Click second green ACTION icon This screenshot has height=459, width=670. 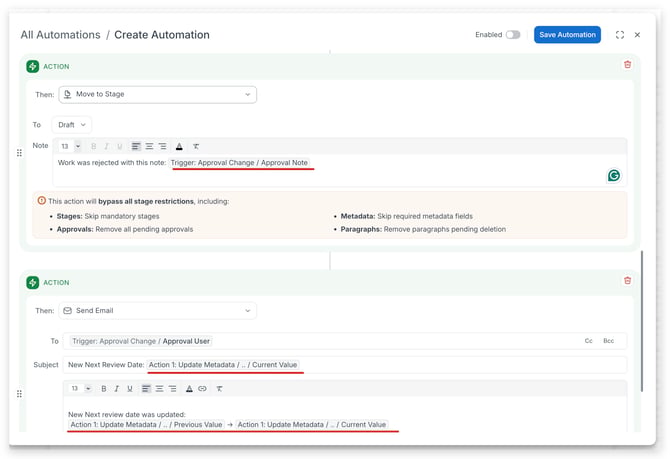tap(32, 282)
